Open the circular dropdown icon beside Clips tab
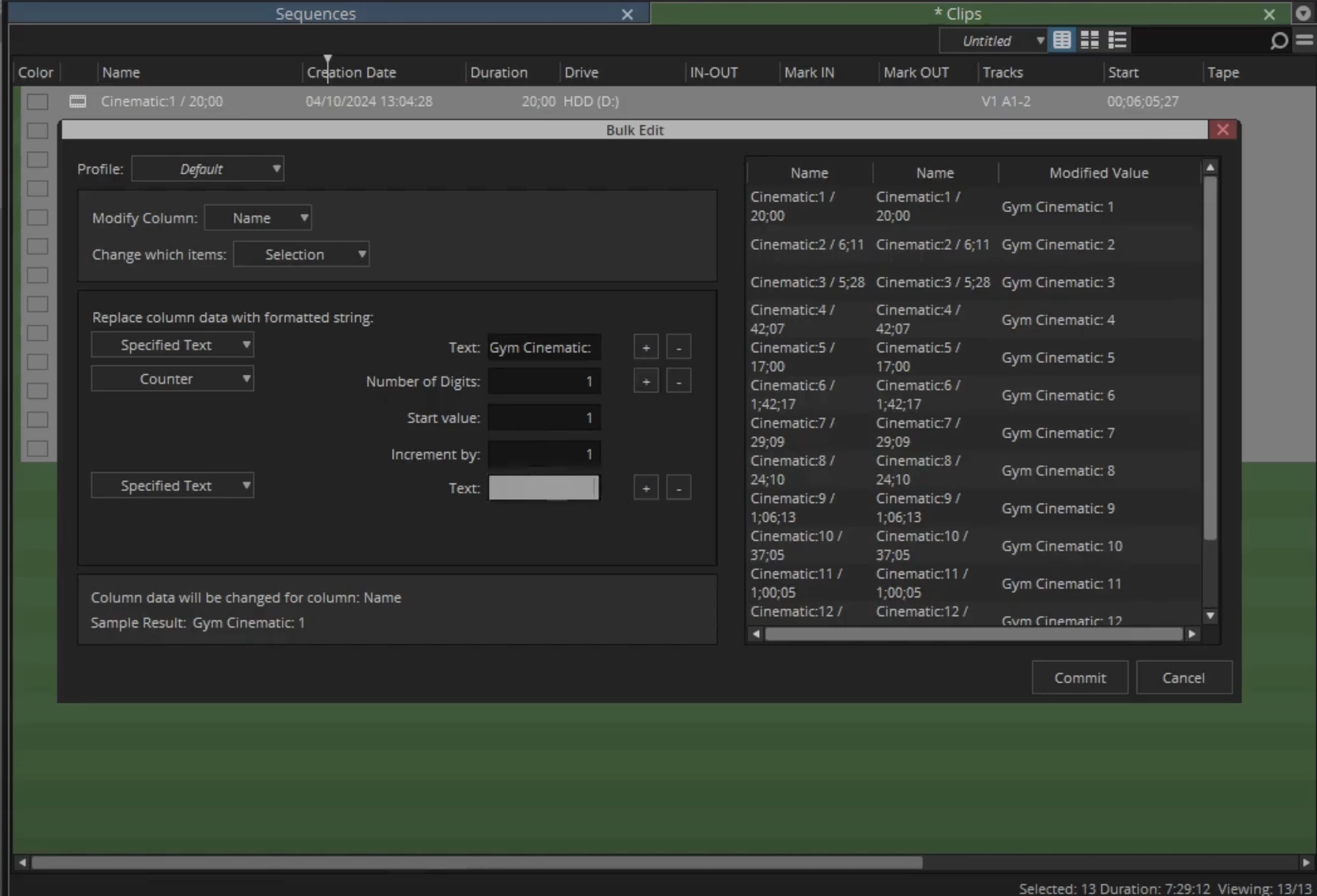Image resolution: width=1317 pixels, height=896 pixels. (x=1304, y=13)
